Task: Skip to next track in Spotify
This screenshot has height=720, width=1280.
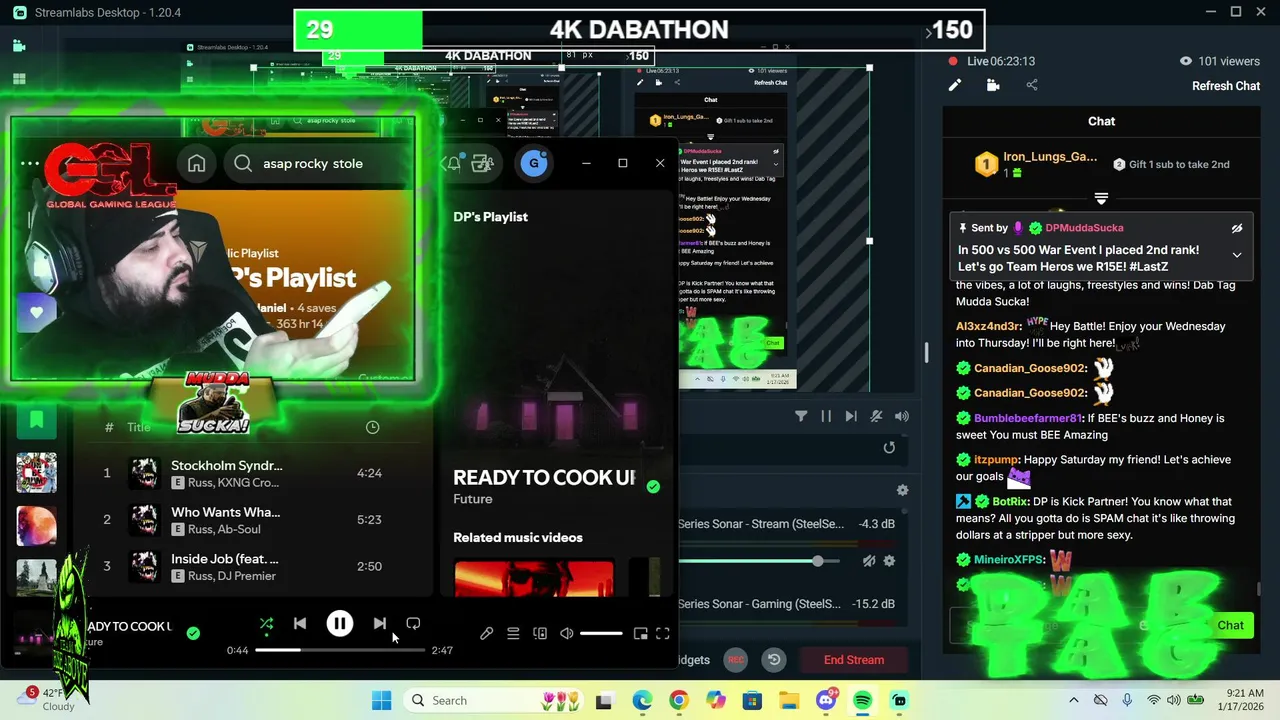Action: point(380,623)
